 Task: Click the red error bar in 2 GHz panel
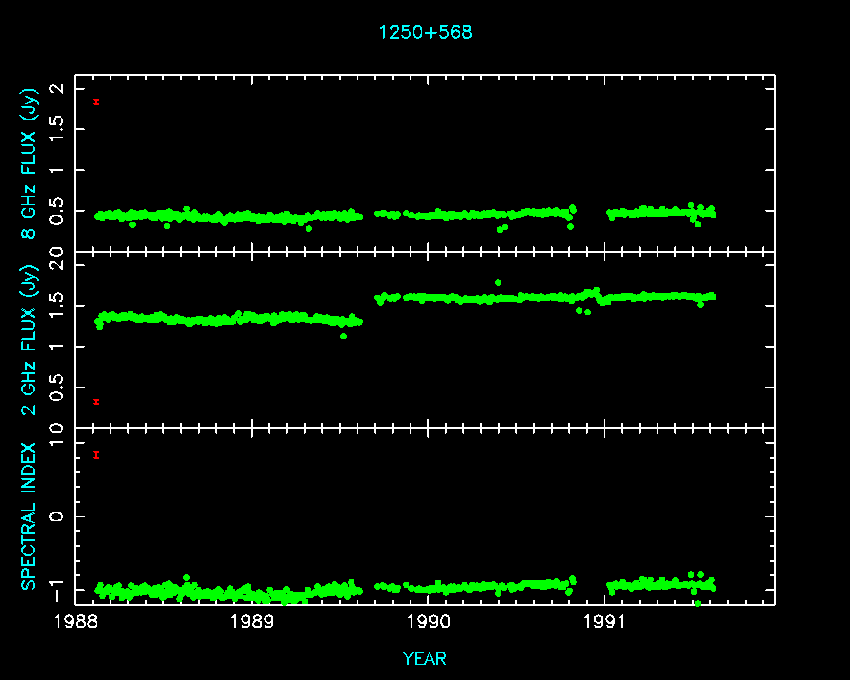(96, 402)
